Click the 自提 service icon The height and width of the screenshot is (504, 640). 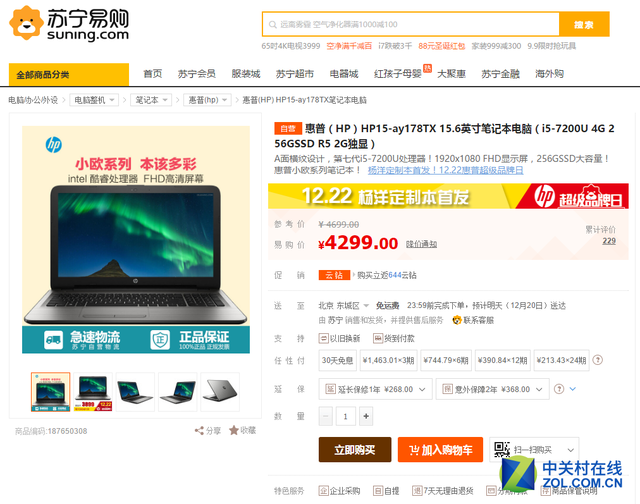[378, 491]
